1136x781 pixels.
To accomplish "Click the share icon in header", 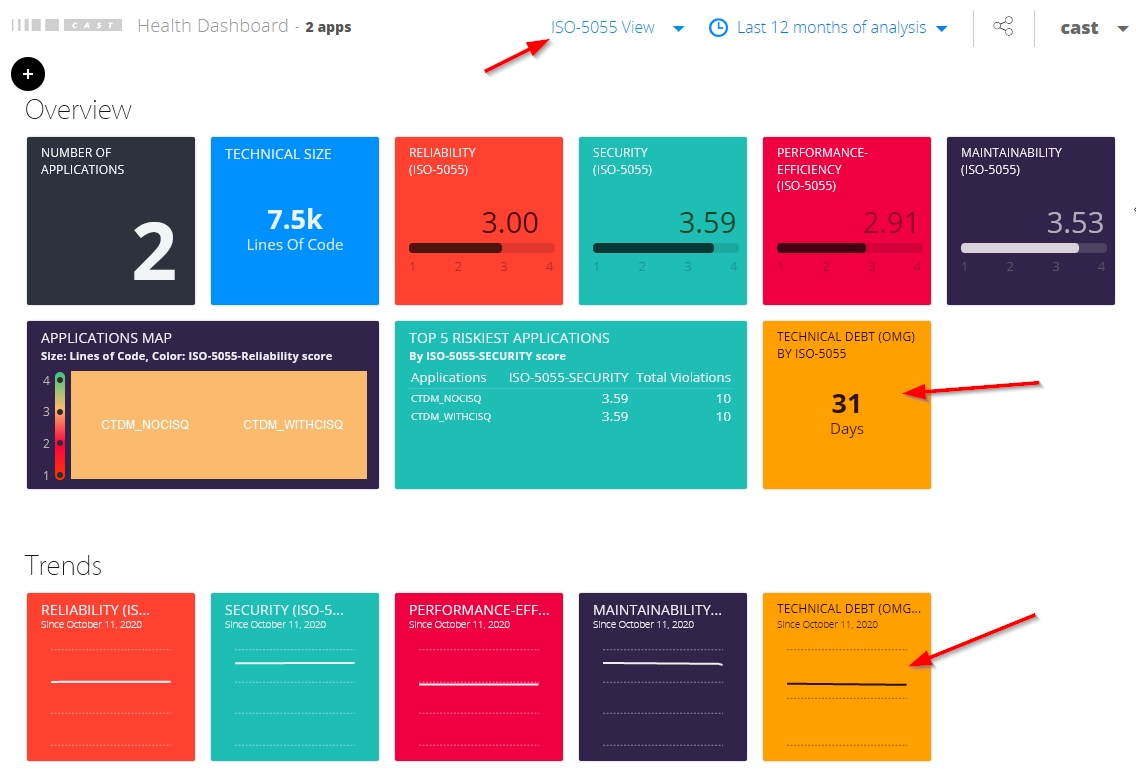I will 1003,27.
